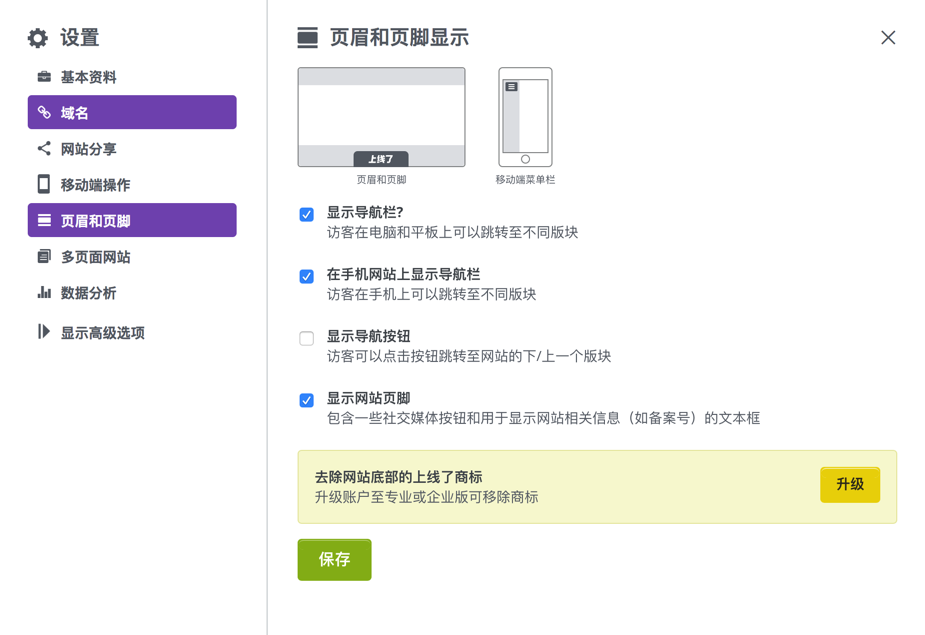
Task: Expand 显示高级选项 in sidebar
Action: coord(102,333)
